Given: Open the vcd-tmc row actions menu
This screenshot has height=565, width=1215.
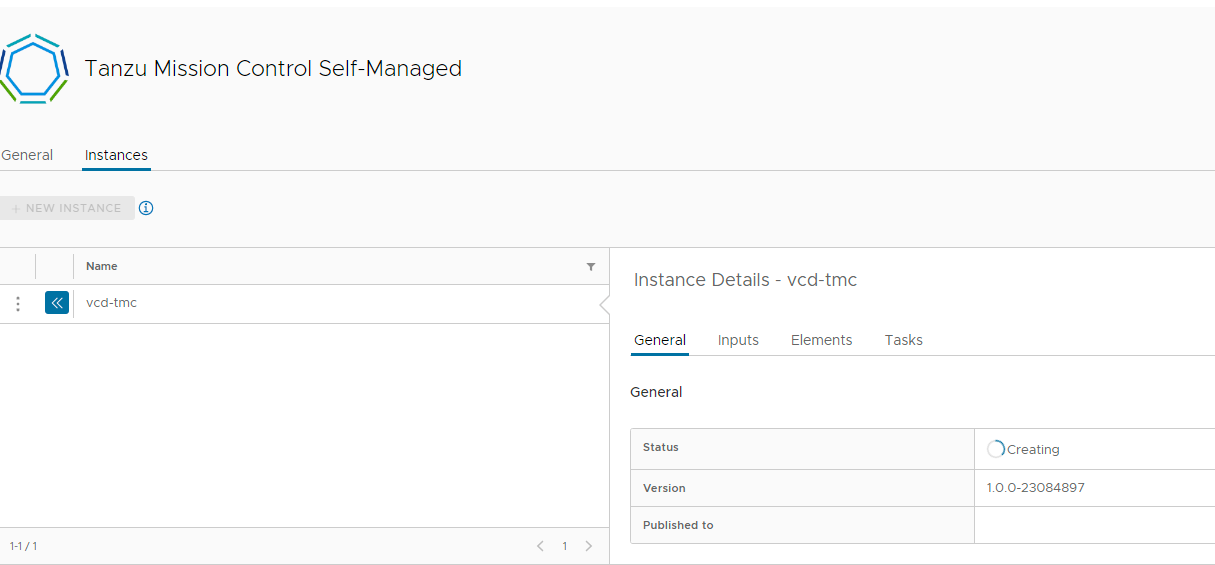Looking at the screenshot, I should point(18,304).
